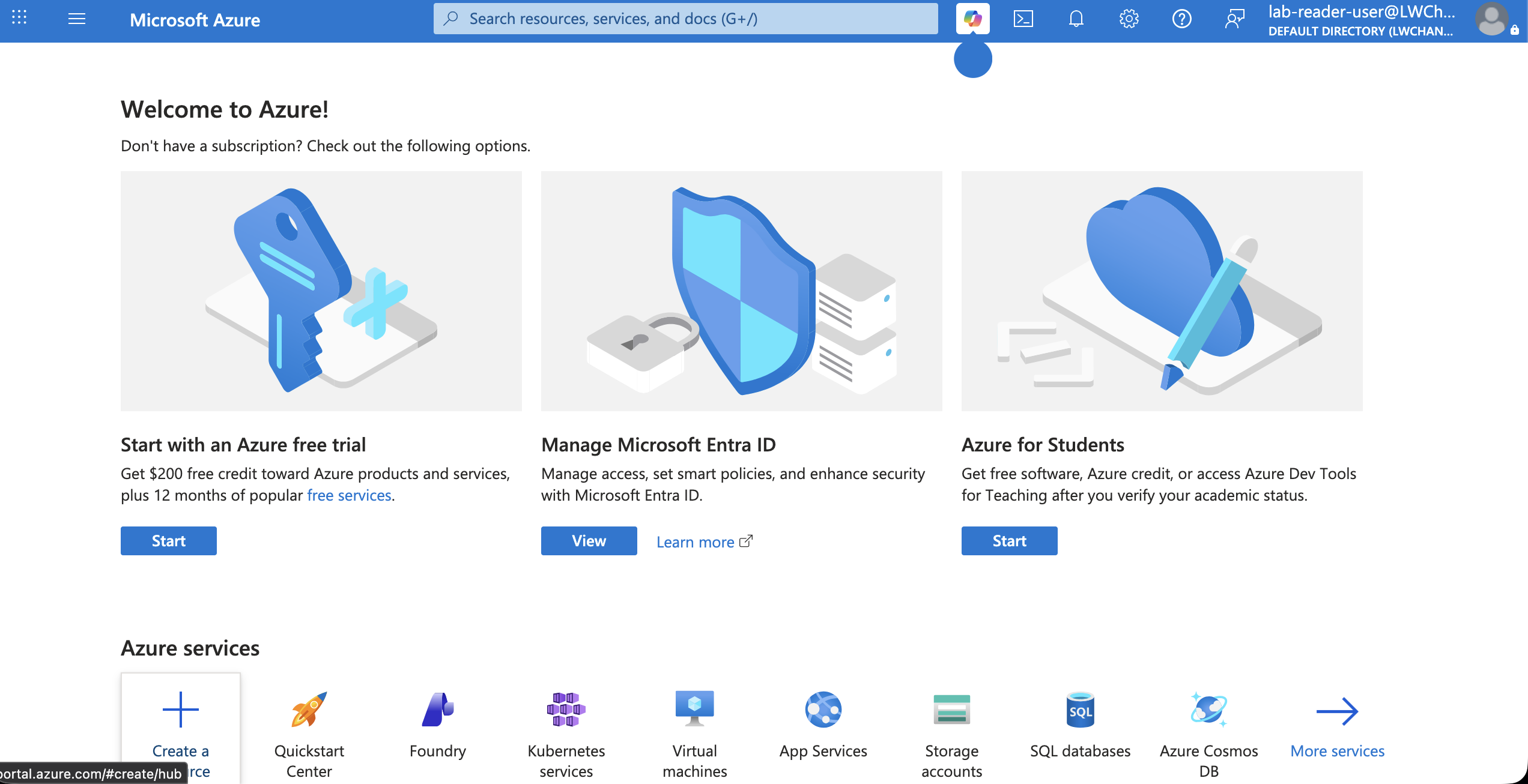This screenshot has width=1528, height=784.
Task: Click the Kubernetes services label
Action: (566, 761)
